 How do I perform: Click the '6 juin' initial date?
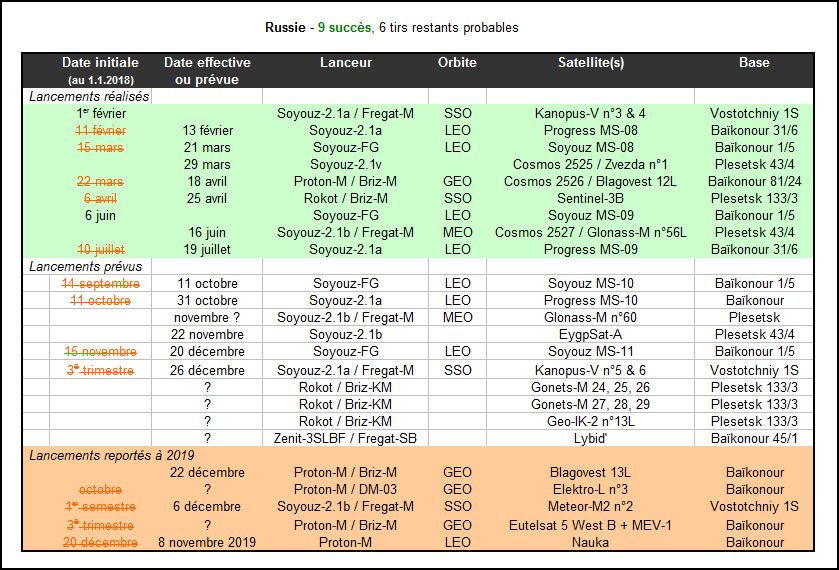100,216
